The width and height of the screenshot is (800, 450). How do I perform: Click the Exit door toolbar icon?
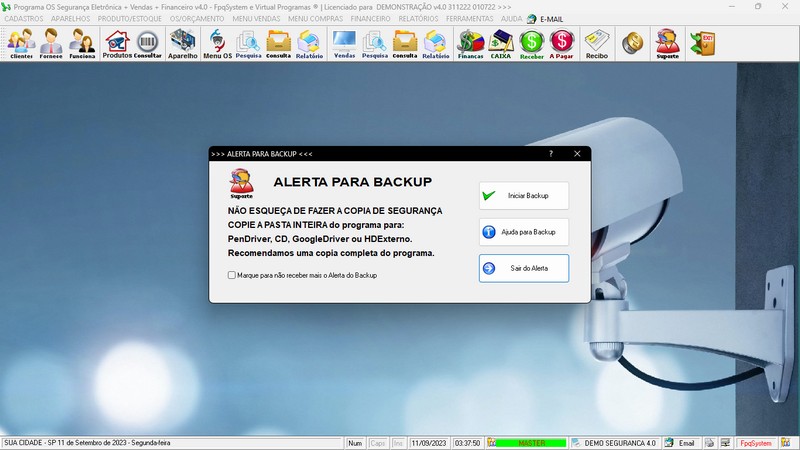[x=703, y=43]
